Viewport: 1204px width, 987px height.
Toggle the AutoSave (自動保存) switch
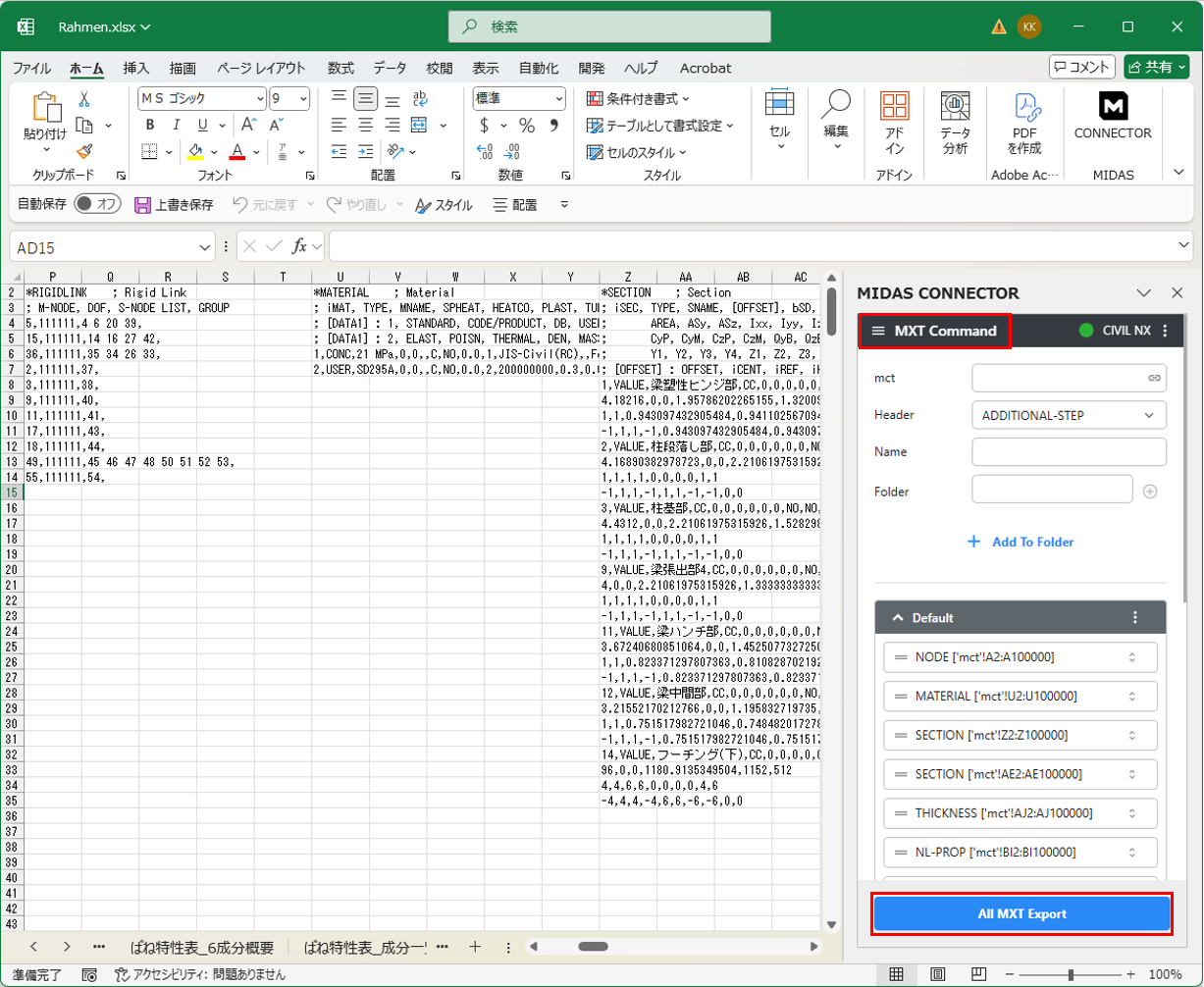pyautogui.click(x=98, y=205)
